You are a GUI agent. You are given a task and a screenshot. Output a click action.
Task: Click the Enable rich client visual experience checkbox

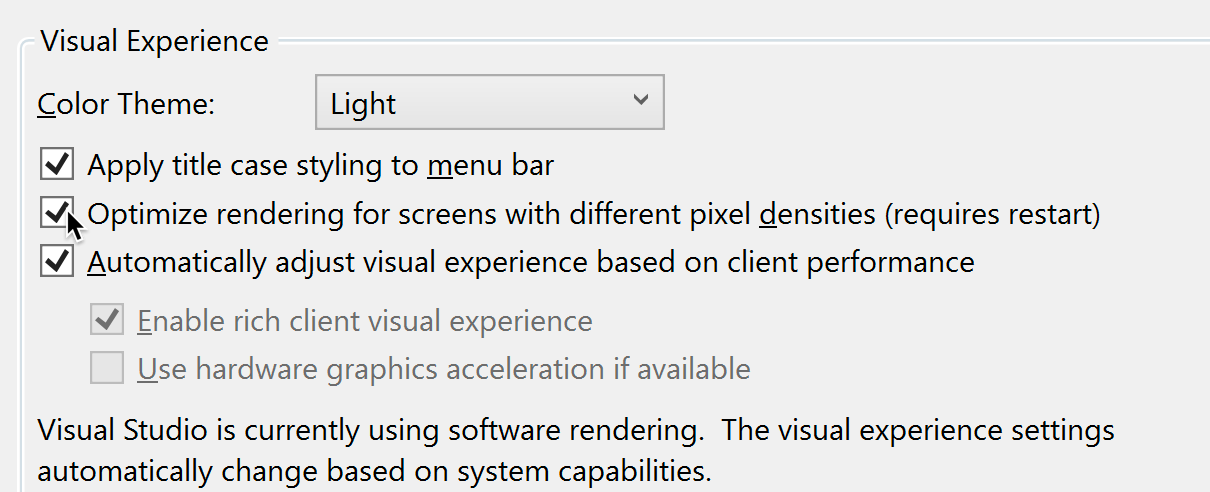pos(106,321)
